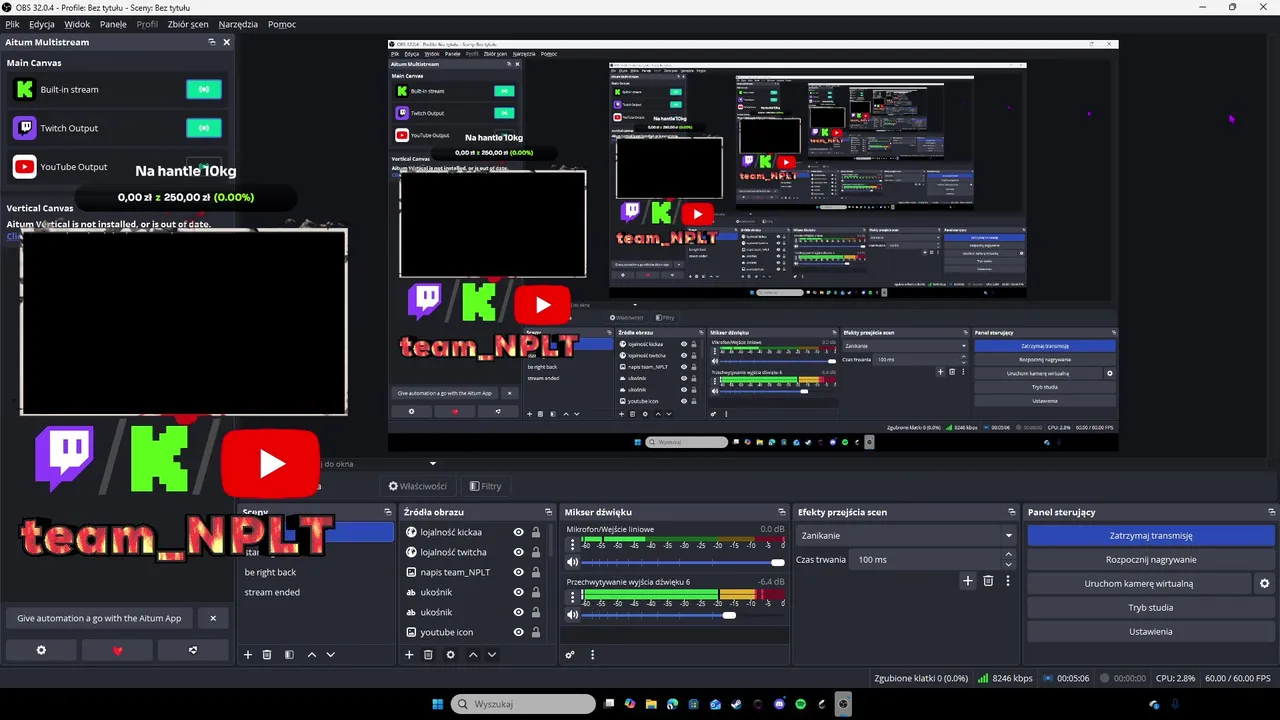Add a transition with plus icon in Efekty przejścia scen
Image resolution: width=1280 pixels, height=720 pixels.
968,581
